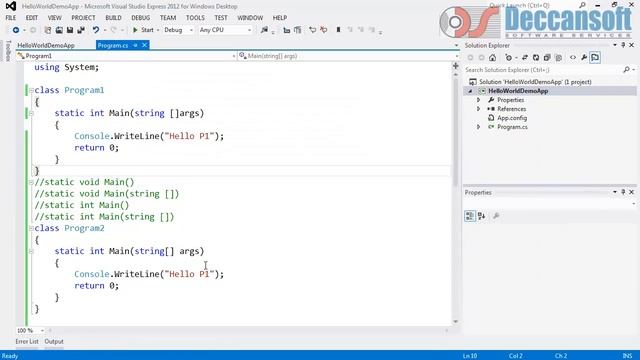Click the green Start debugging button

point(143,30)
